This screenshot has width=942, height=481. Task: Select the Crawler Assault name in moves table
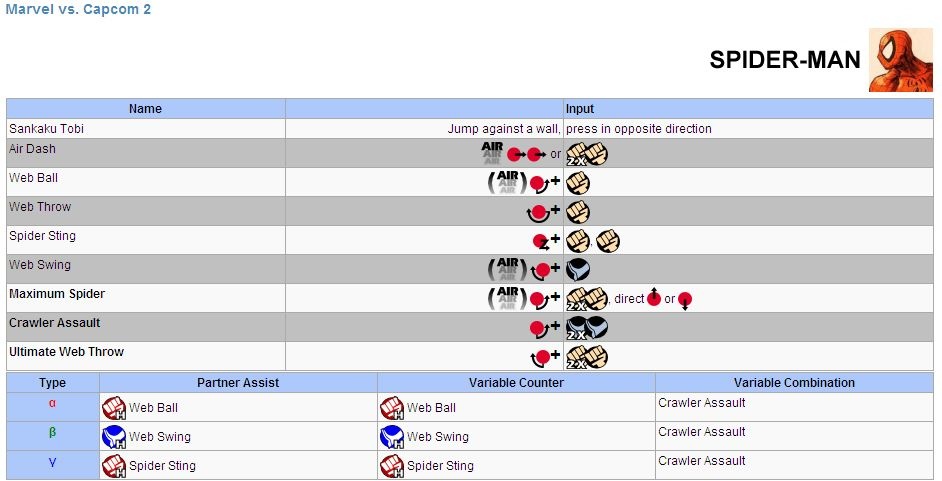(55, 322)
